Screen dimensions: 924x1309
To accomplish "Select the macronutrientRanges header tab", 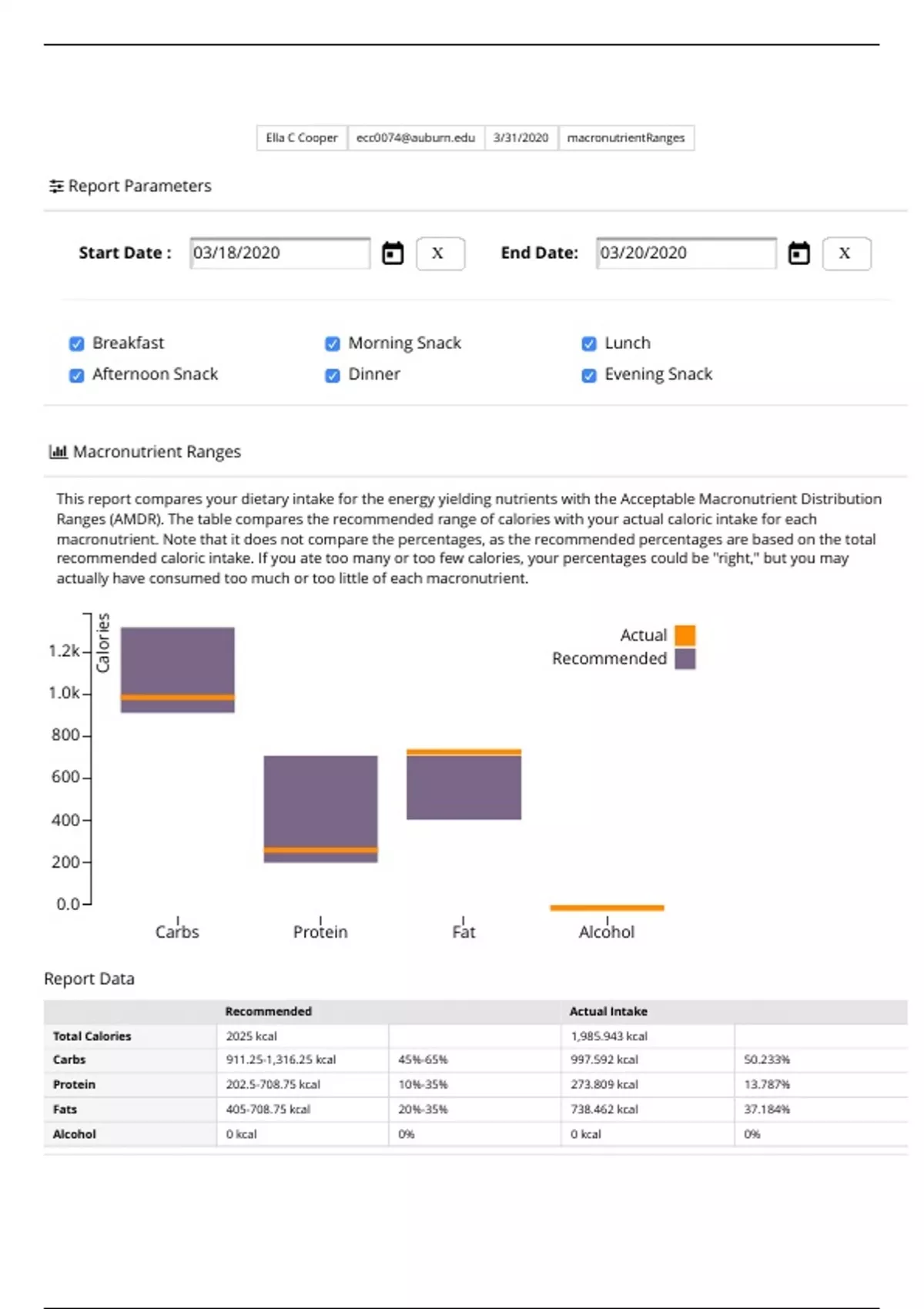I will 625,138.
